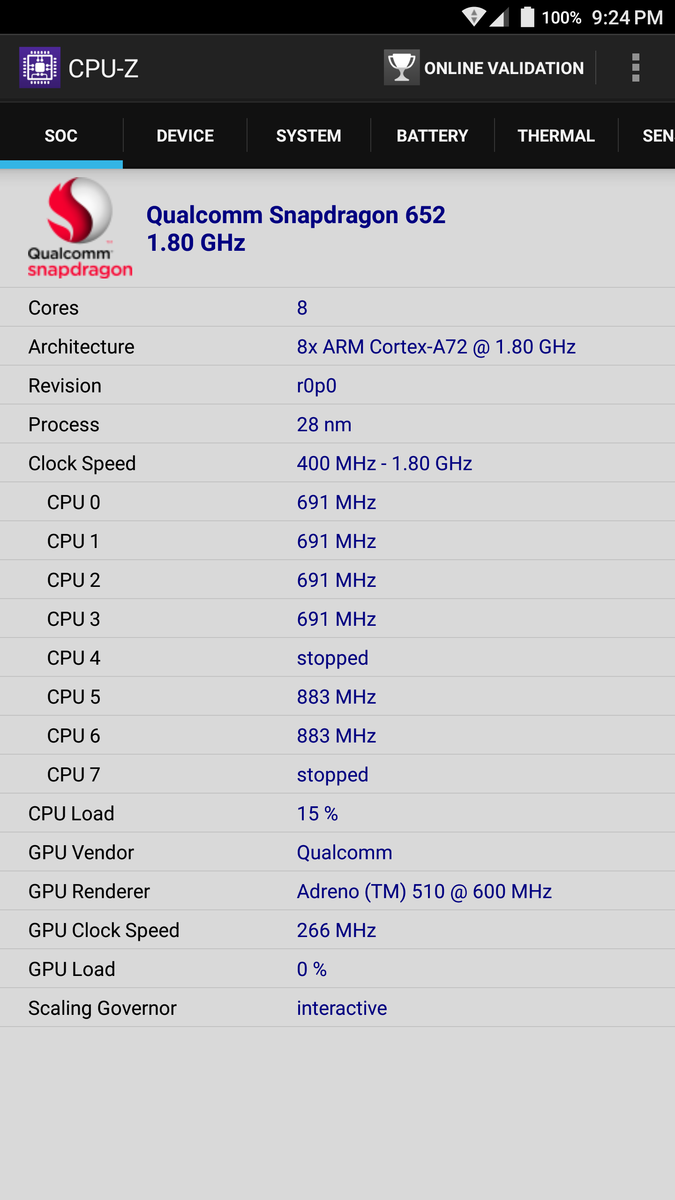Viewport: 675px width, 1200px height.
Task: Tap the CPU-Z chip app icon
Action: [x=40, y=68]
